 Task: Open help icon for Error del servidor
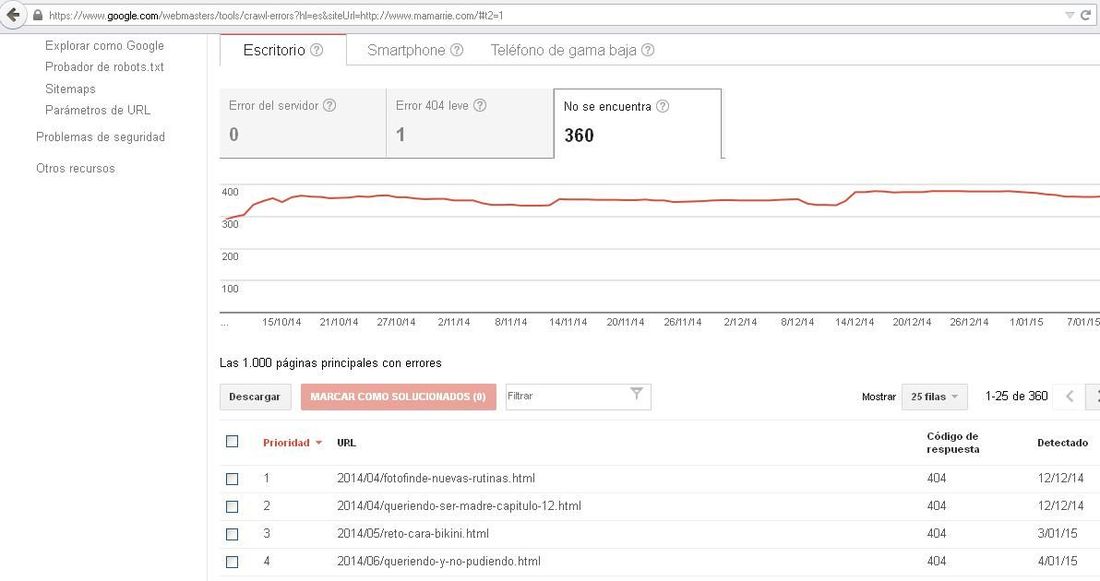point(329,105)
